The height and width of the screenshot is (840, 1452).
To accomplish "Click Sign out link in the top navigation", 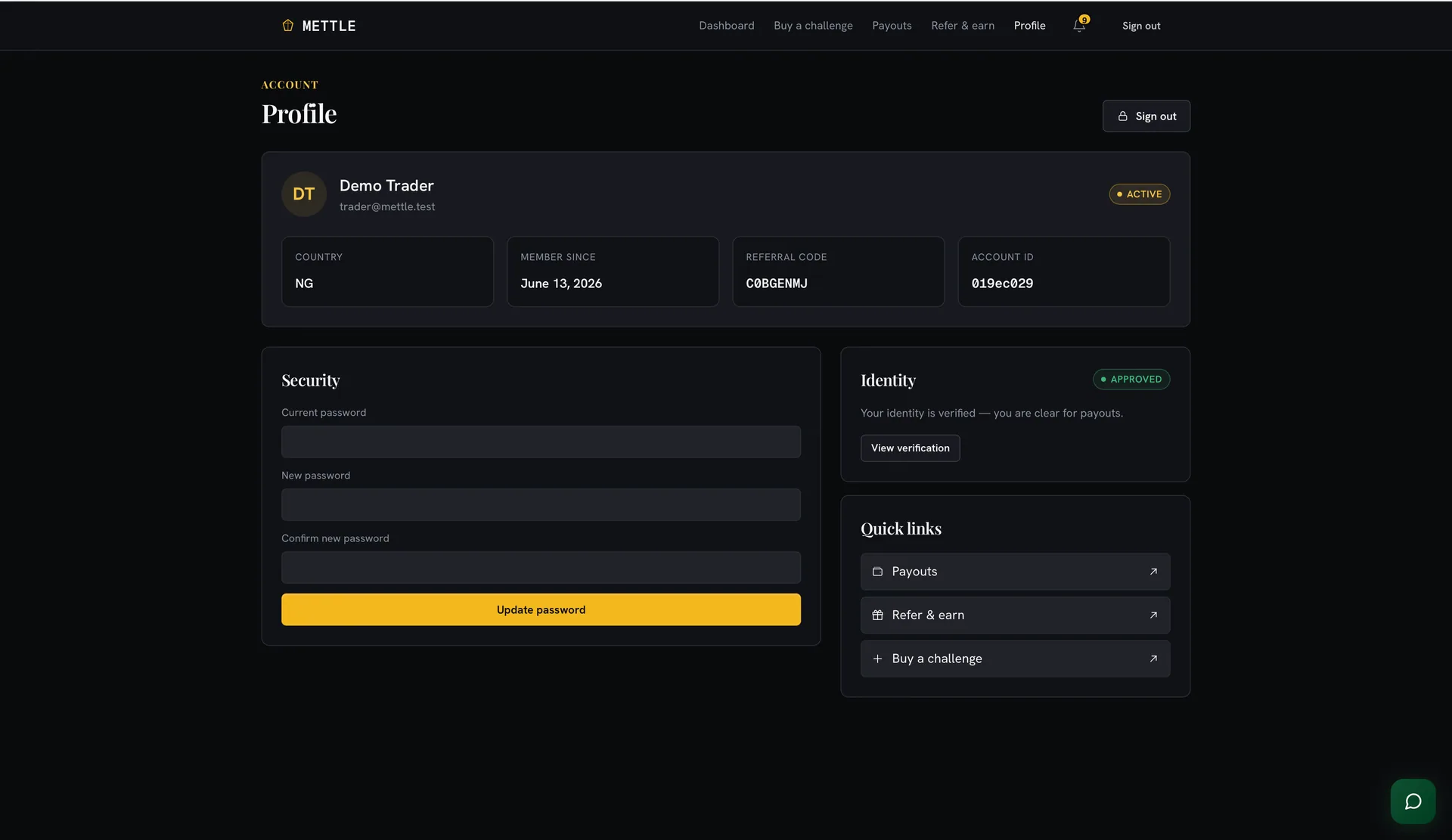I will [x=1141, y=26].
